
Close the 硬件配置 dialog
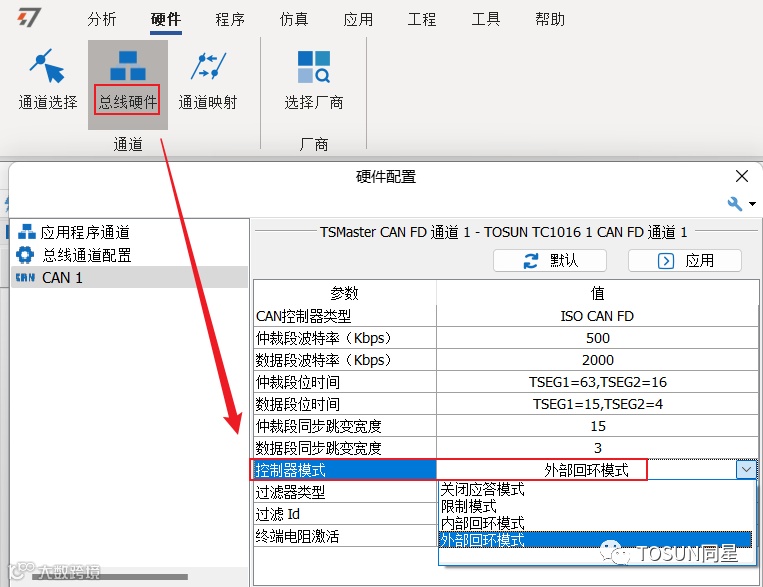pos(742,176)
